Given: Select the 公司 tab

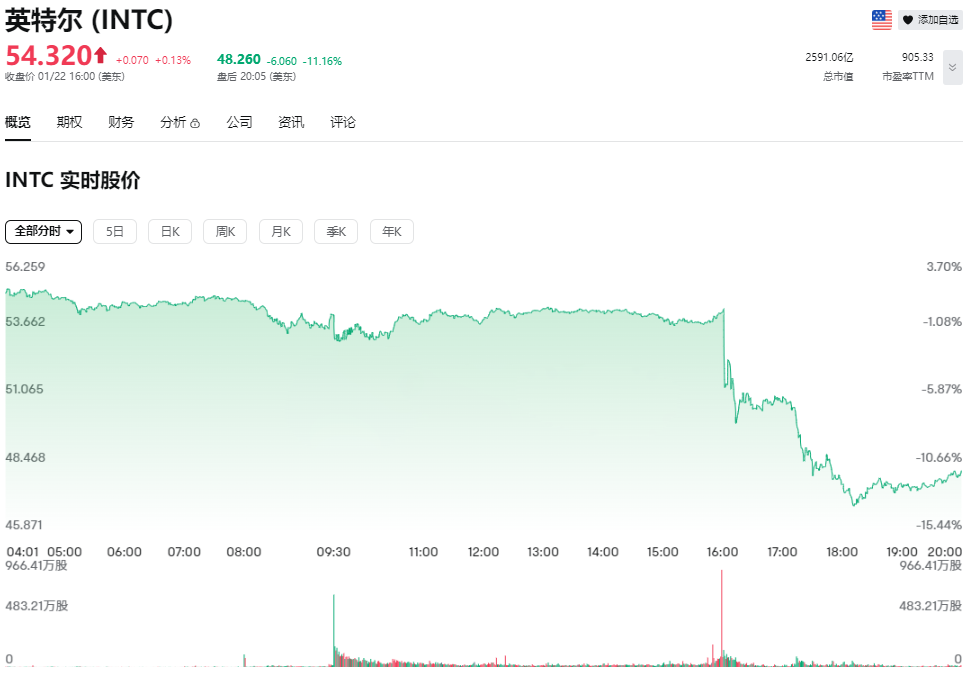Looking at the screenshot, I should [x=239, y=121].
